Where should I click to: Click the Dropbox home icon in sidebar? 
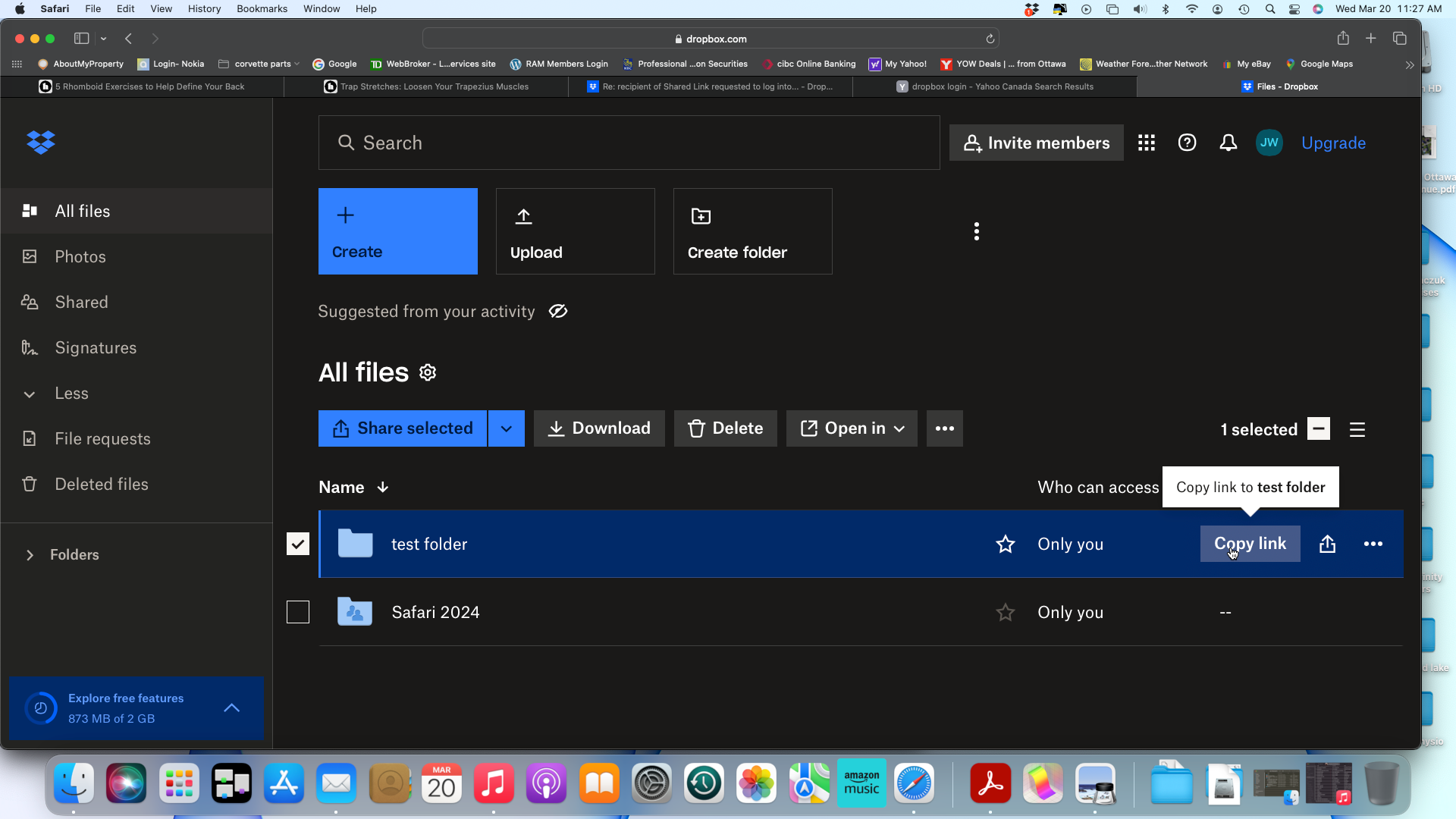tap(41, 141)
